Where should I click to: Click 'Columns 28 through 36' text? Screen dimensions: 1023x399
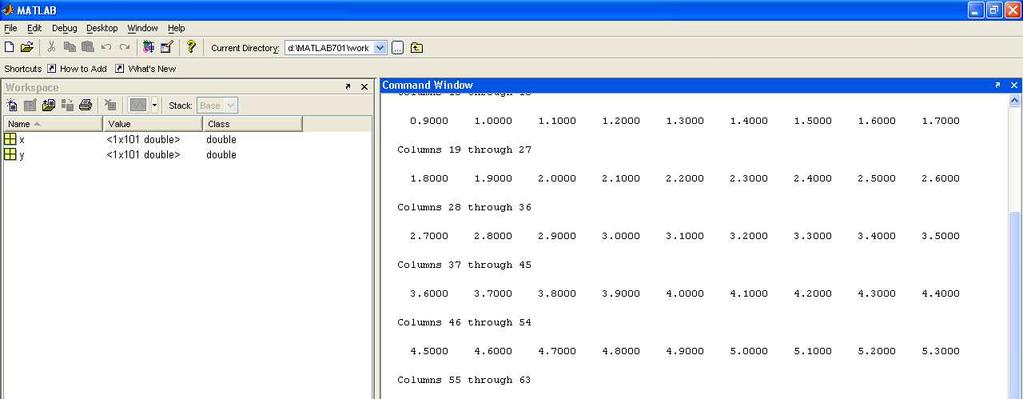[465, 207]
